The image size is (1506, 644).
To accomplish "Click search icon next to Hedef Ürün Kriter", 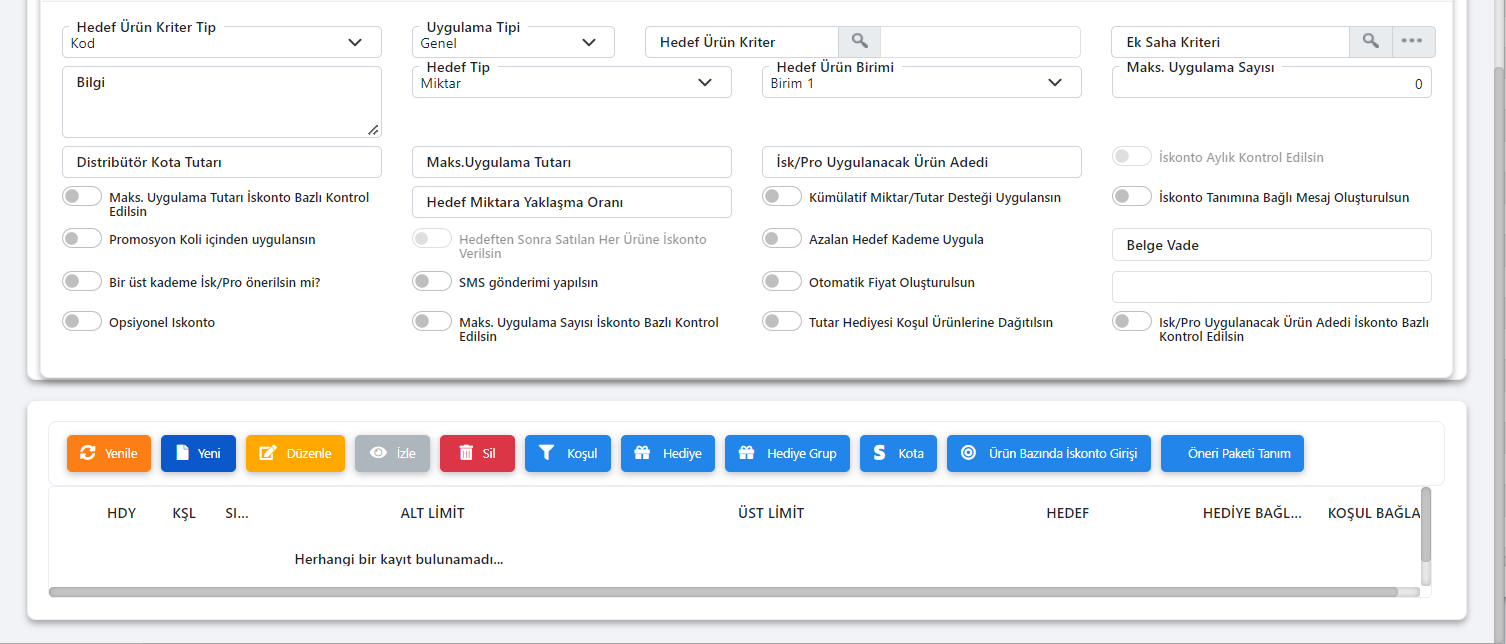I will click(859, 42).
